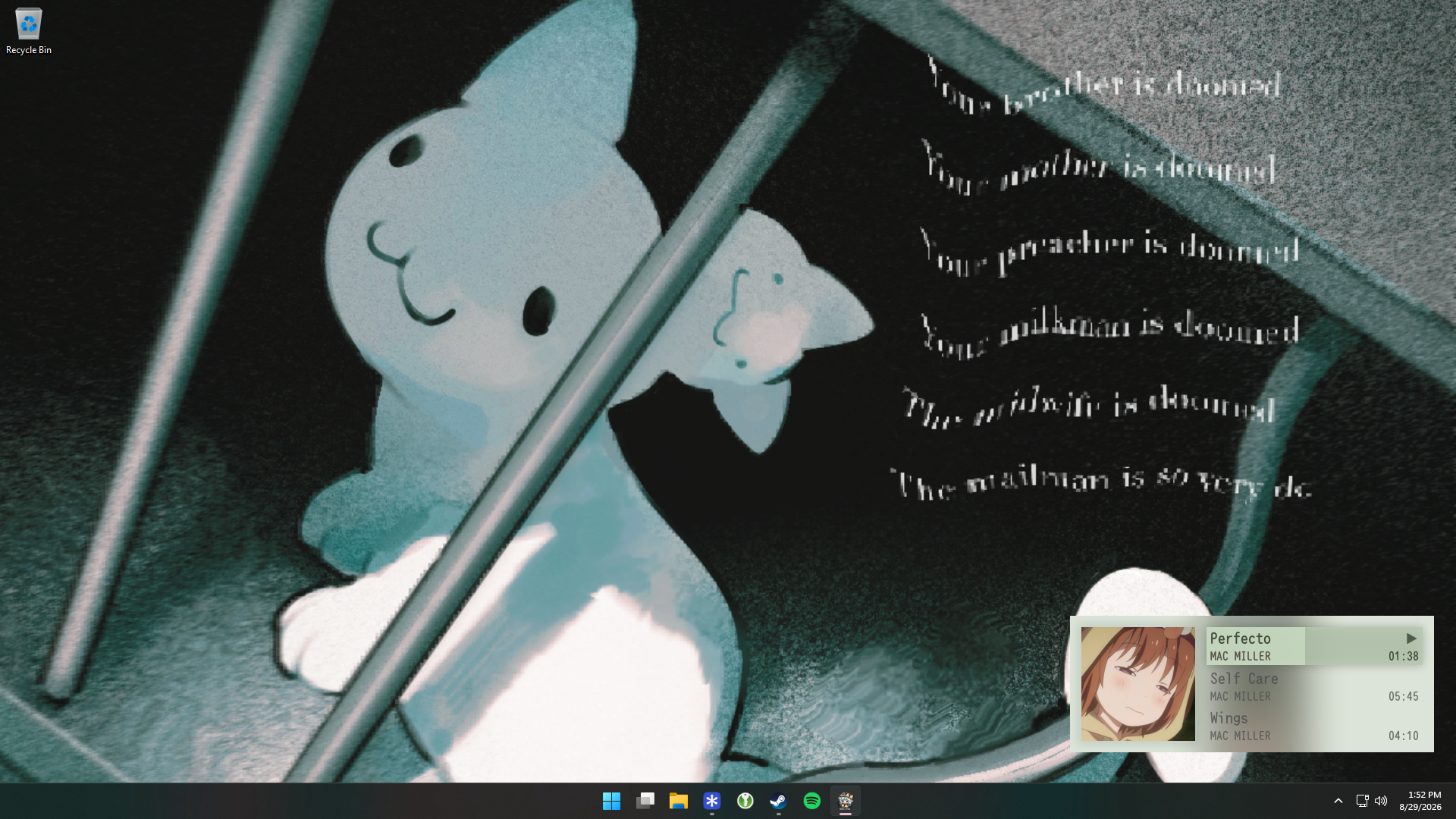Viewport: 1456px width, 819px height.
Task: Open Spotify from the taskbar
Action: click(x=812, y=801)
